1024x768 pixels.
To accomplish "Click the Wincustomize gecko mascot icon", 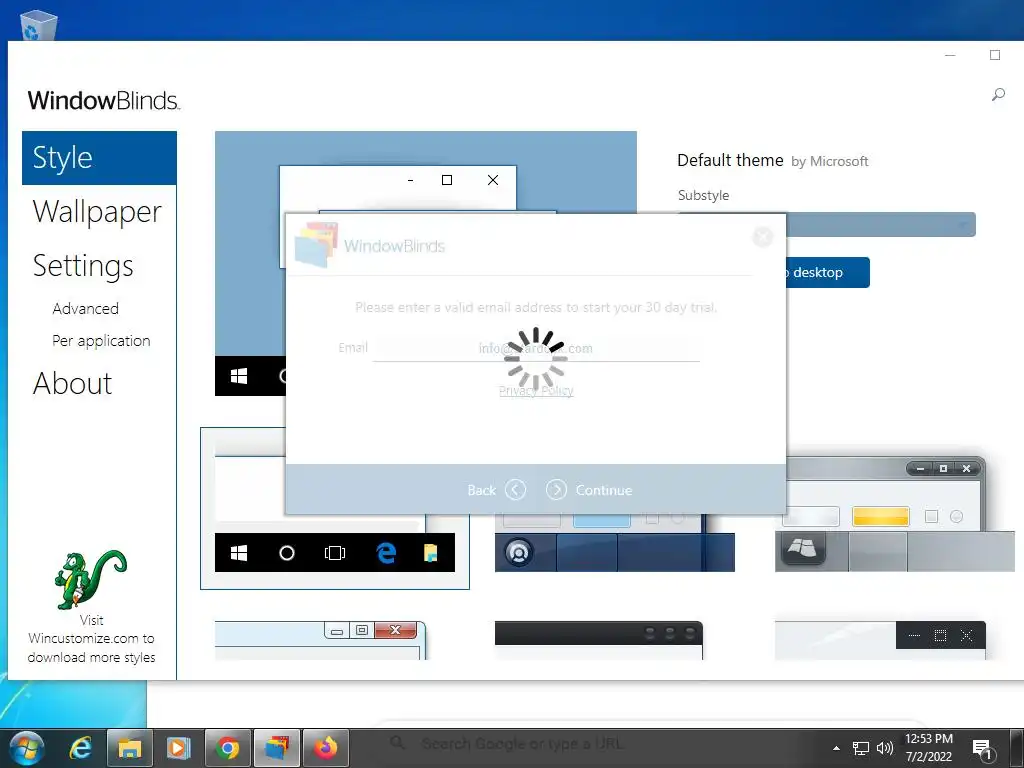I will click(x=90, y=579).
